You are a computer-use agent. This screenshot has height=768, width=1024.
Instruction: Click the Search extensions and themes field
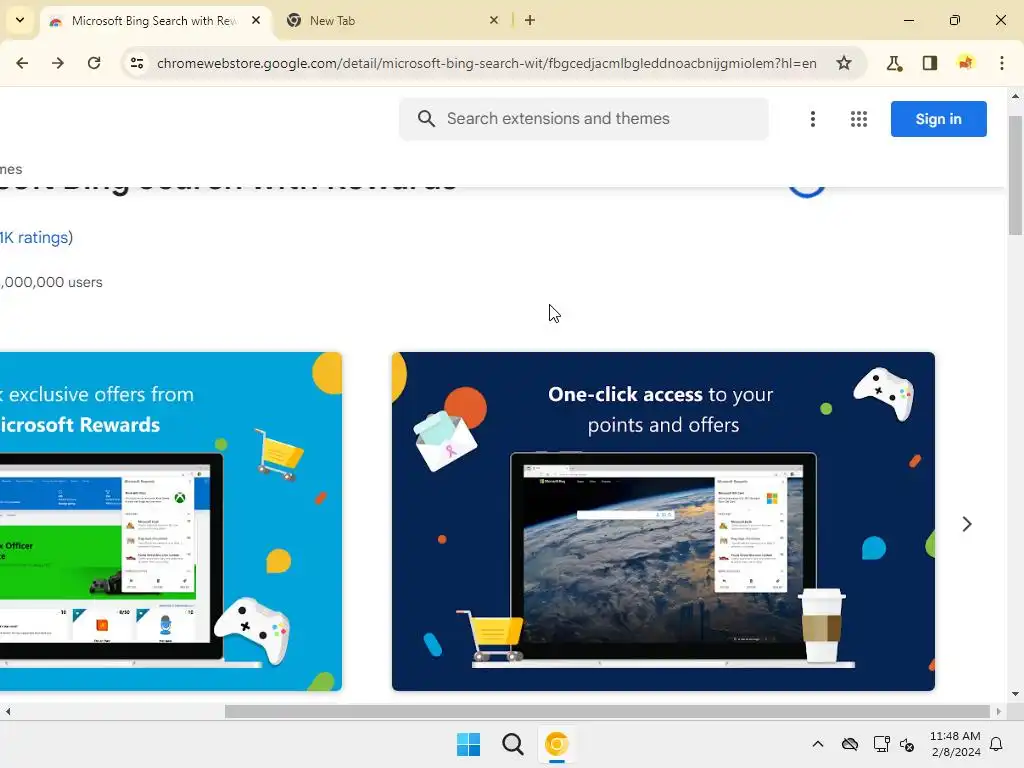click(584, 119)
